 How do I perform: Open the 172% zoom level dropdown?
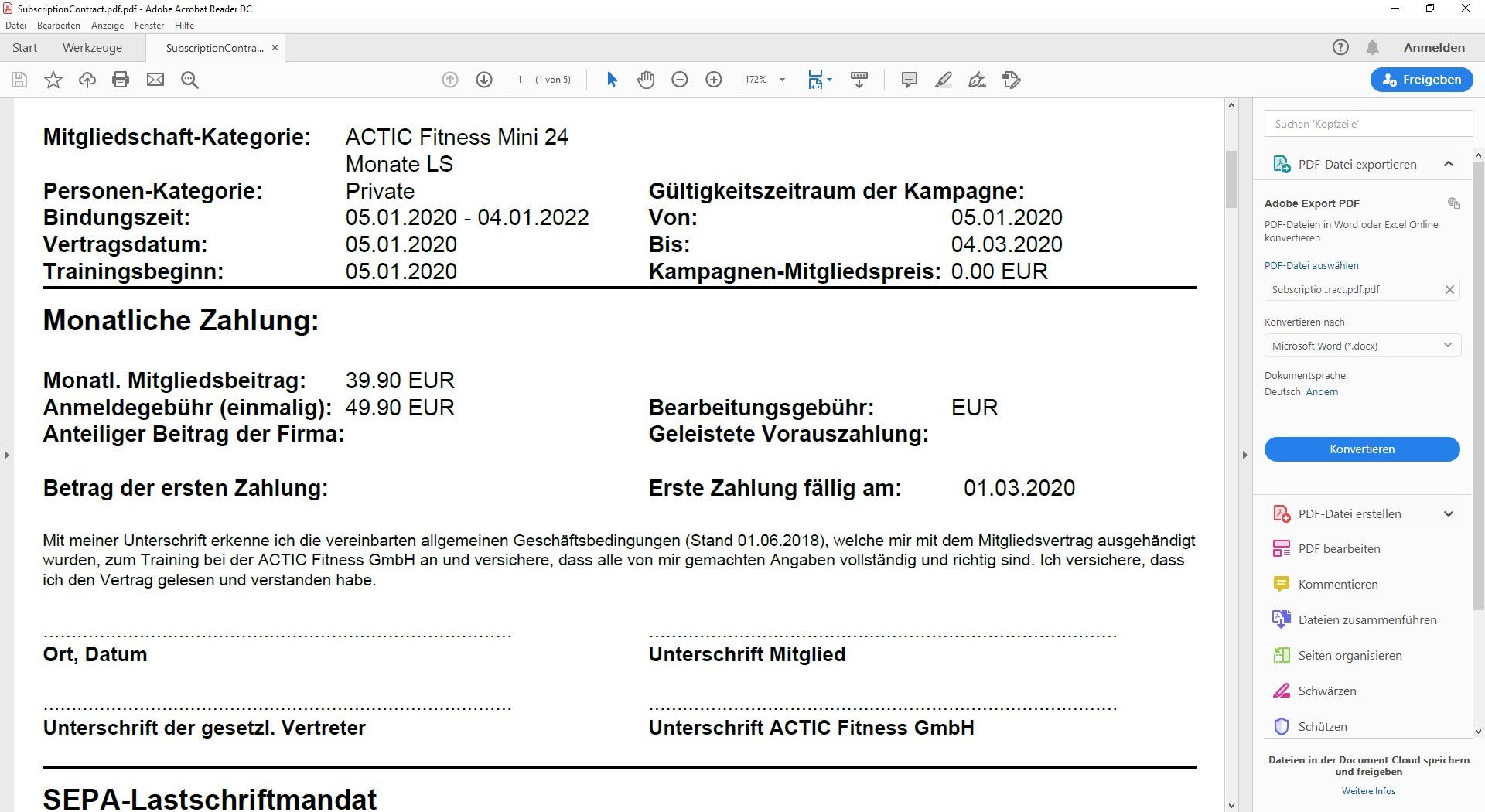click(x=782, y=80)
